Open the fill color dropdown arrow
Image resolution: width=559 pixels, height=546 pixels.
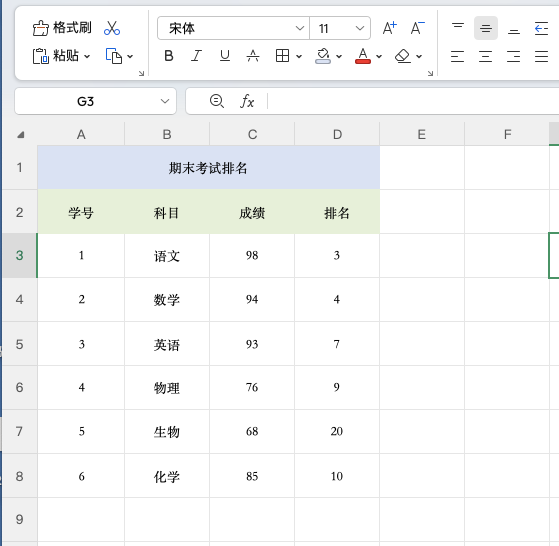(x=339, y=56)
